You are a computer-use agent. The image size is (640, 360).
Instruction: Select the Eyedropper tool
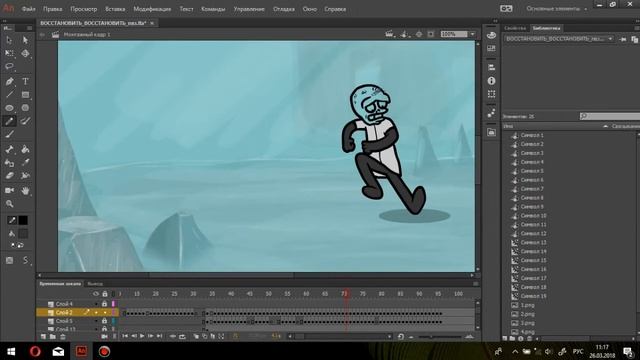pyautogui.click(x=25, y=162)
